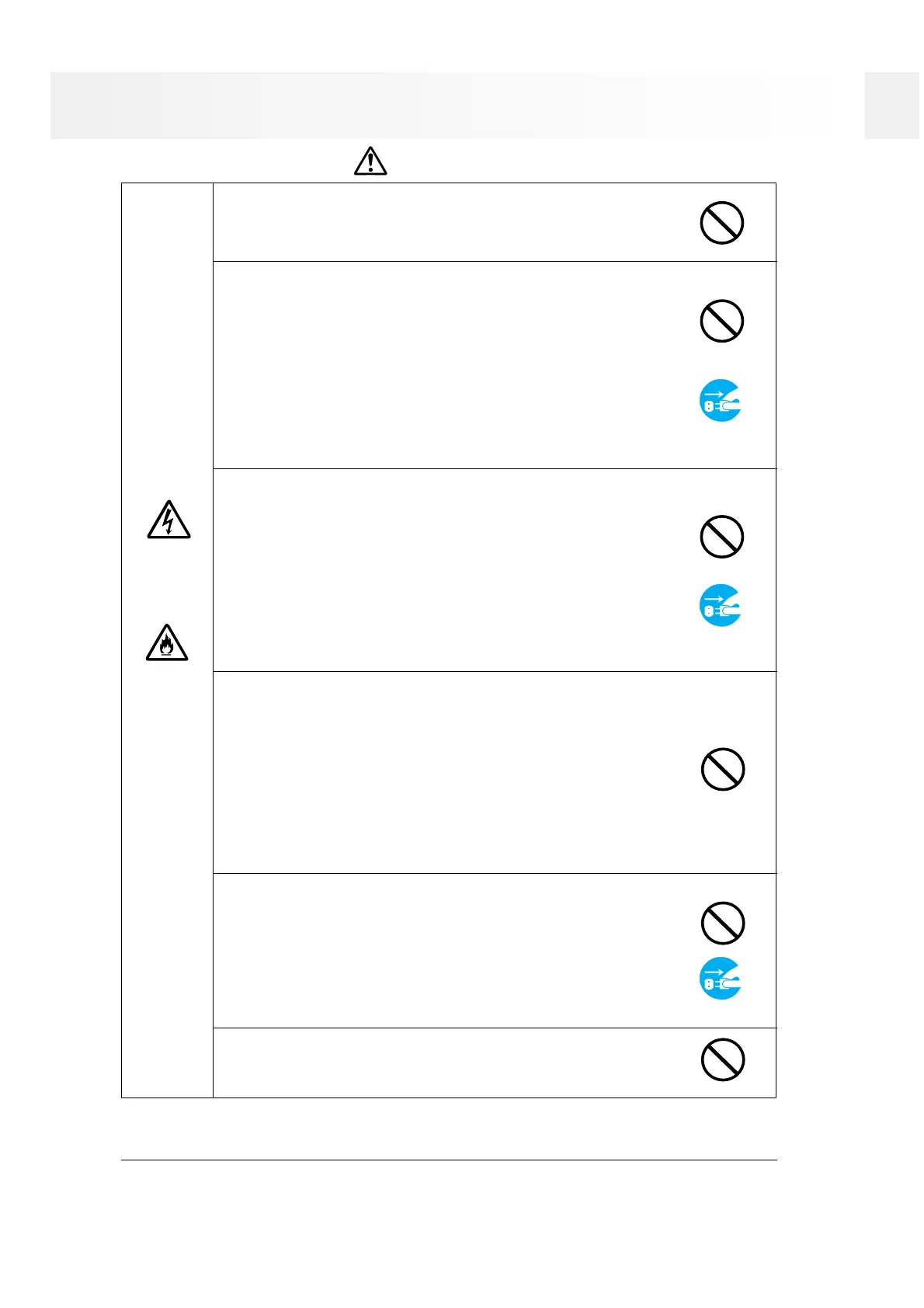Click the small gray tab at the top-right edge
Viewport: 924px width, 1308px height.
click(x=893, y=106)
